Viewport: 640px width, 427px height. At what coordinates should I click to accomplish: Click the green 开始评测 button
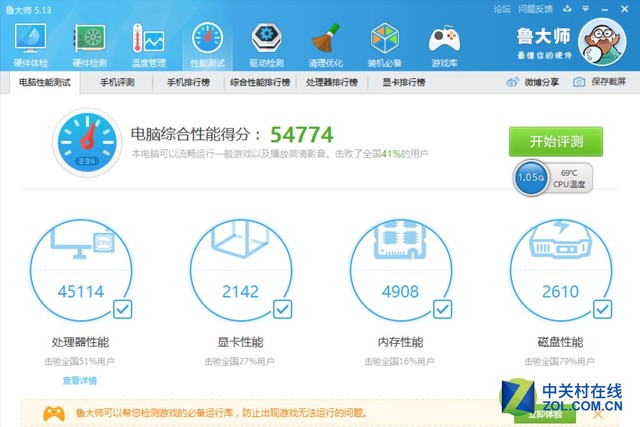556,142
